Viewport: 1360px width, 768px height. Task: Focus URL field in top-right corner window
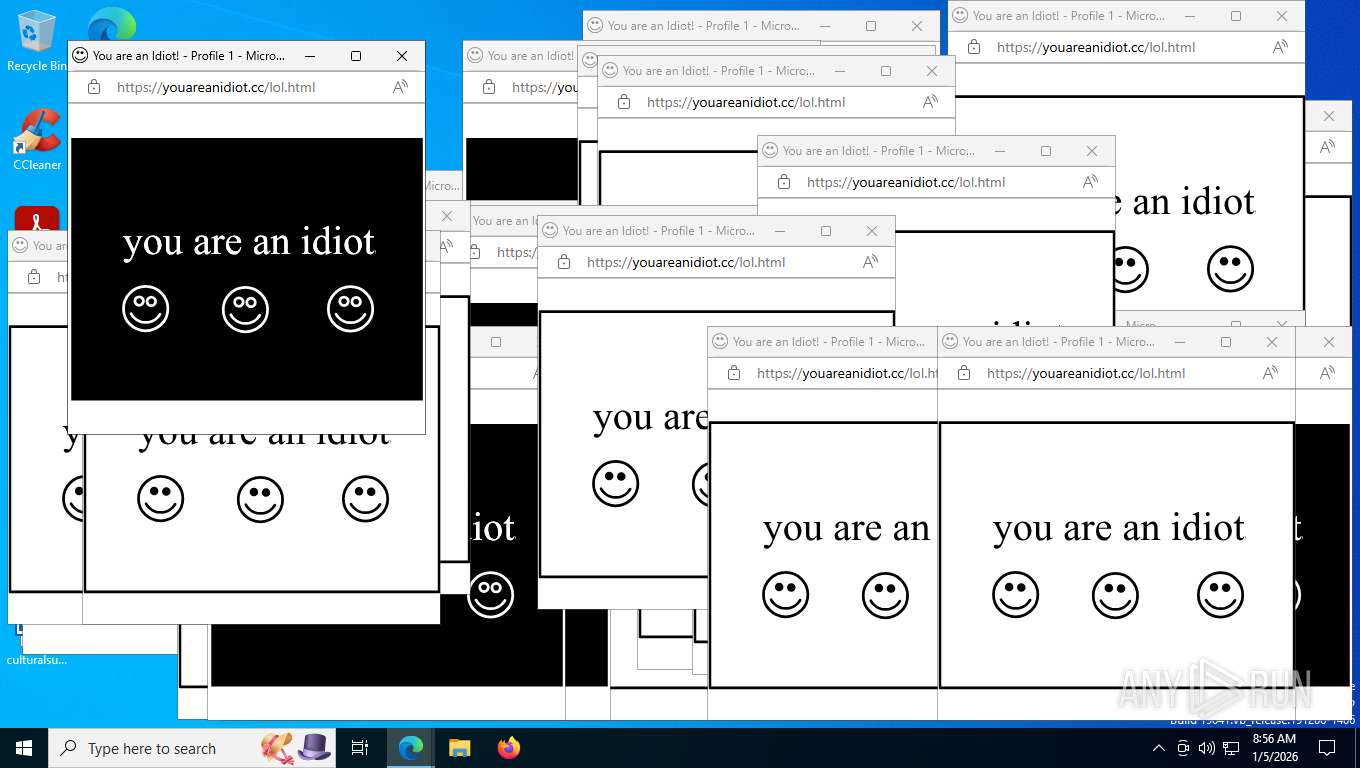[x=1096, y=47]
